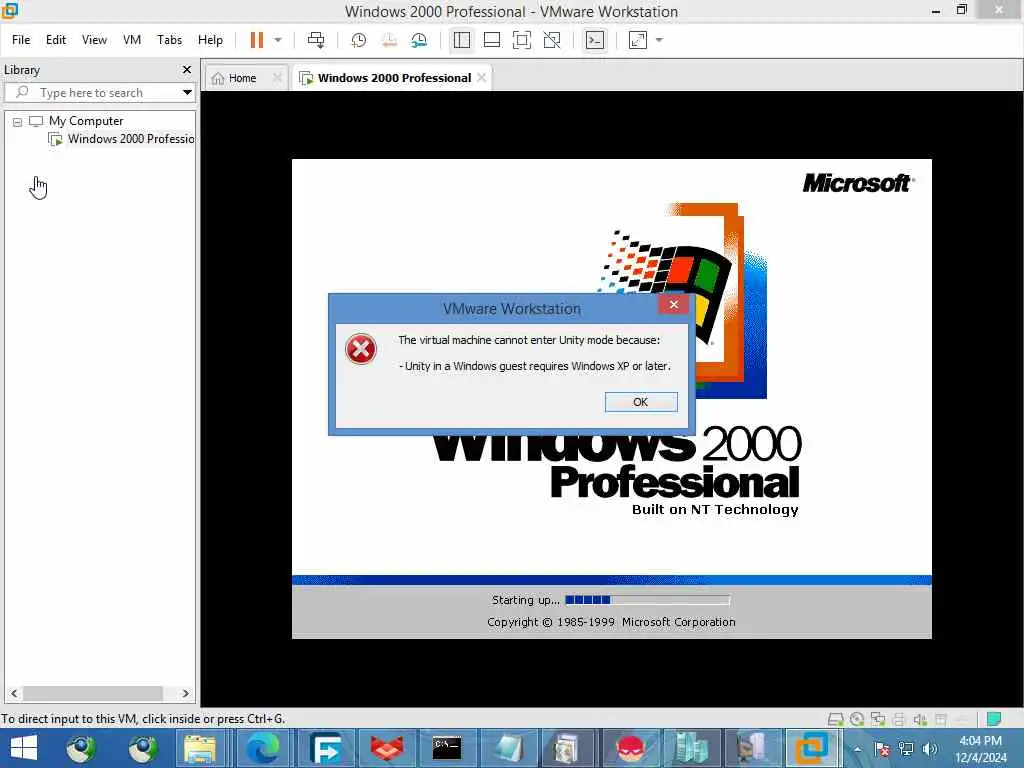Image resolution: width=1024 pixels, height=768 pixels.
Task: Take a snapshot of this VM
Action: 359,40
